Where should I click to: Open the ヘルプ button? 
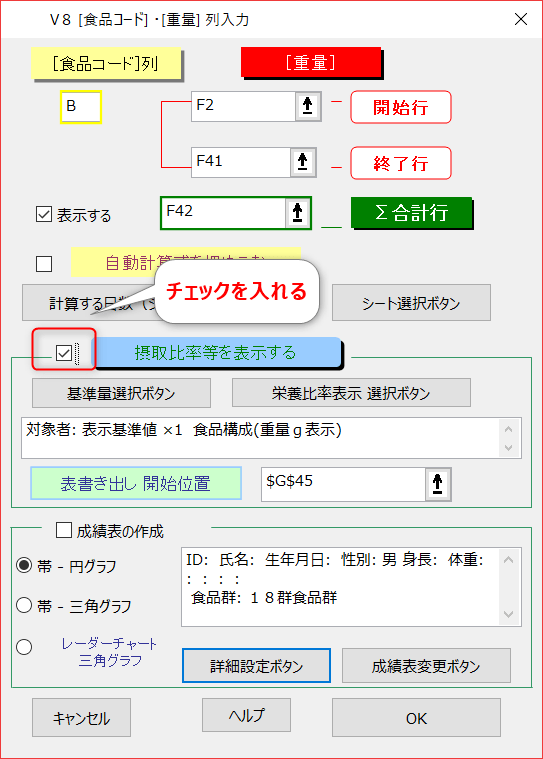[246, 715]
